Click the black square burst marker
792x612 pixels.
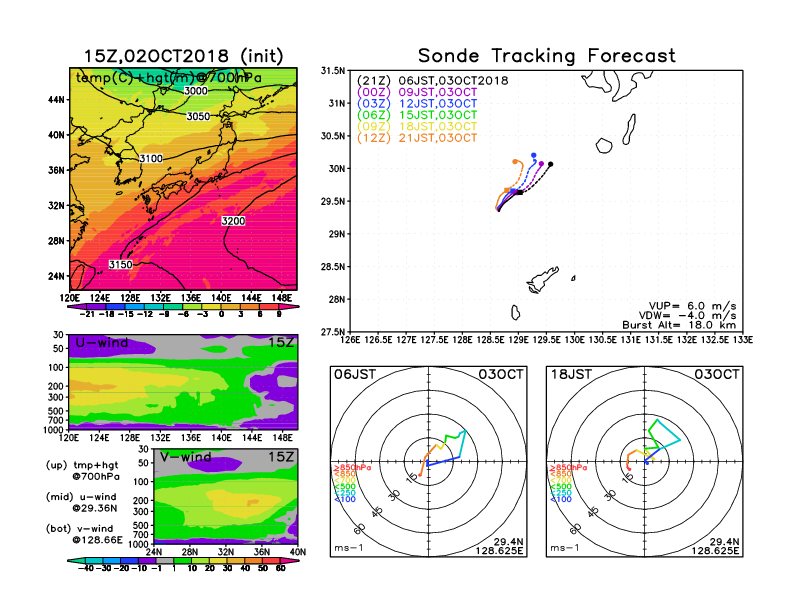[520, 192]
